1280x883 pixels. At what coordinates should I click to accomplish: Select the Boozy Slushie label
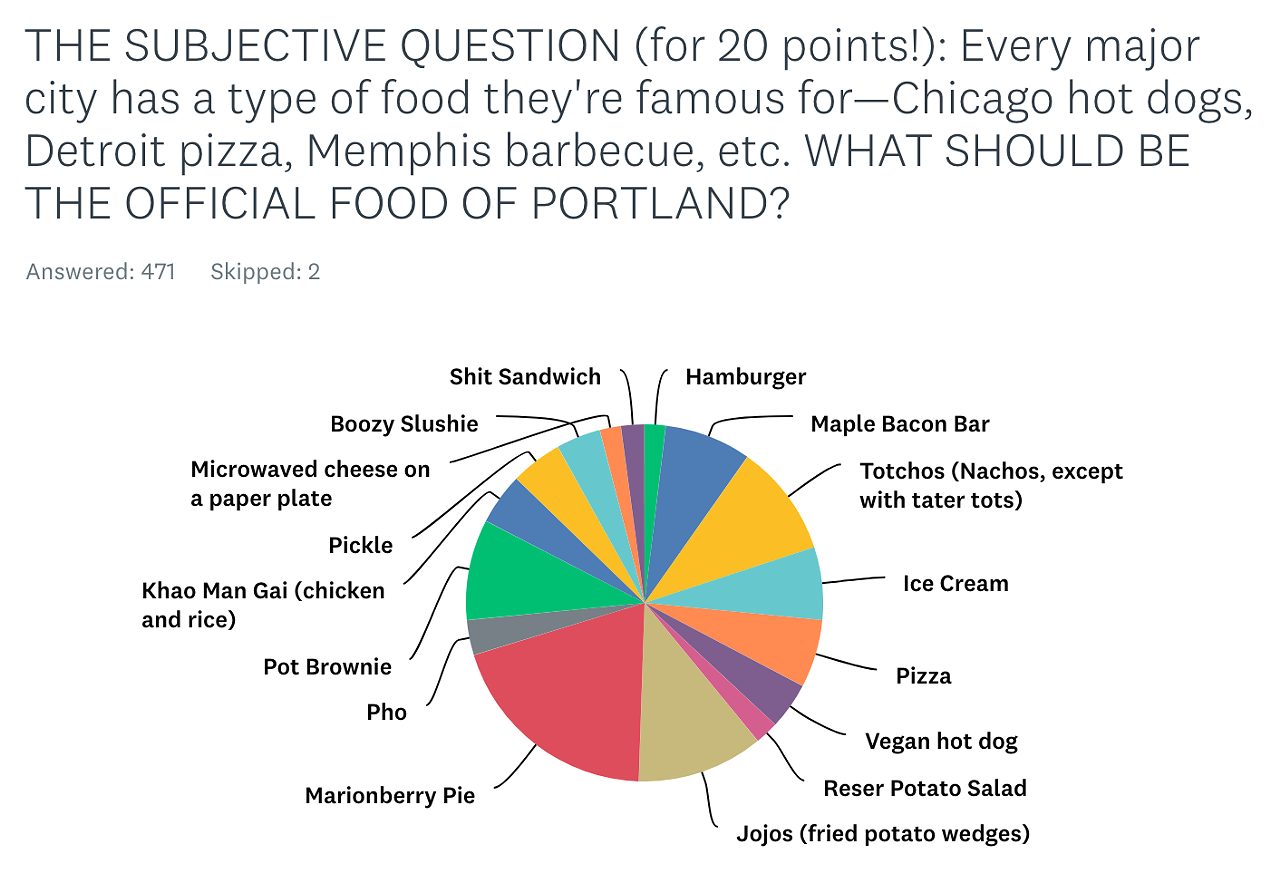point(404,424)
